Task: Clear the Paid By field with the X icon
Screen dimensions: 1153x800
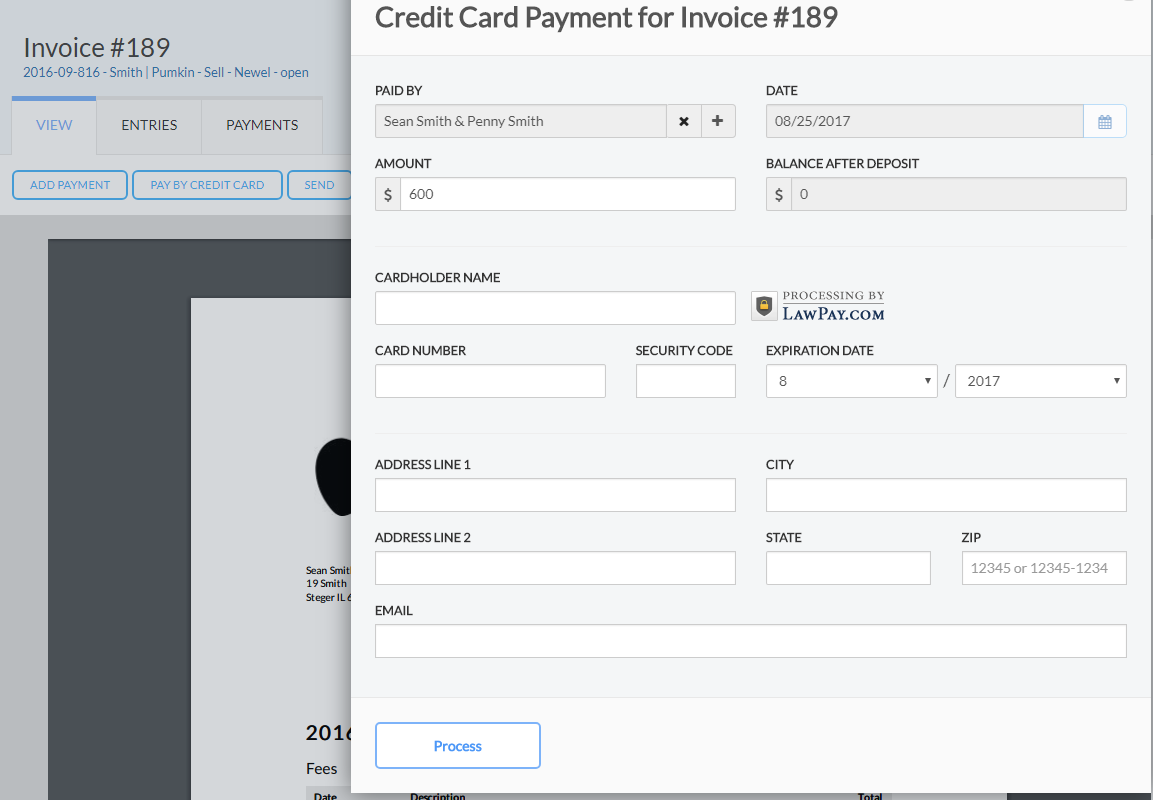Action: pyautogui.click(x=684, y=121)
